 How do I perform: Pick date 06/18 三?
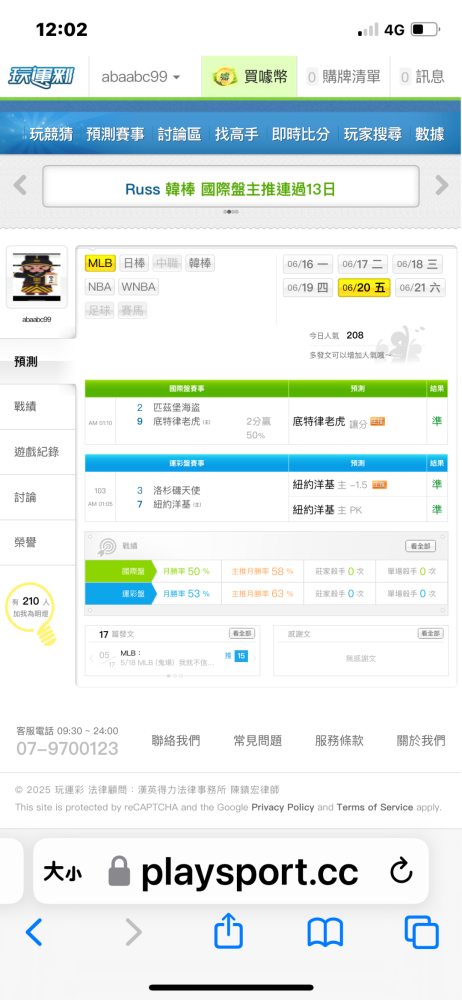[x=417, y=264]
